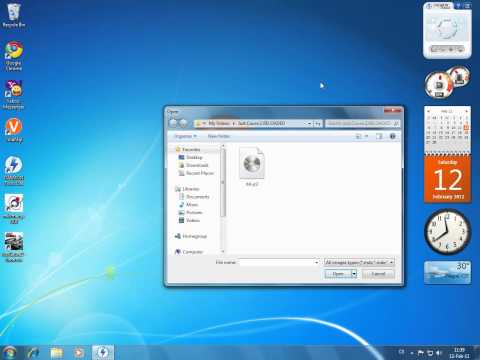Open the Yahoo Messenger desktop shortcut
This screenshot has height=360, width=480.
14,94
